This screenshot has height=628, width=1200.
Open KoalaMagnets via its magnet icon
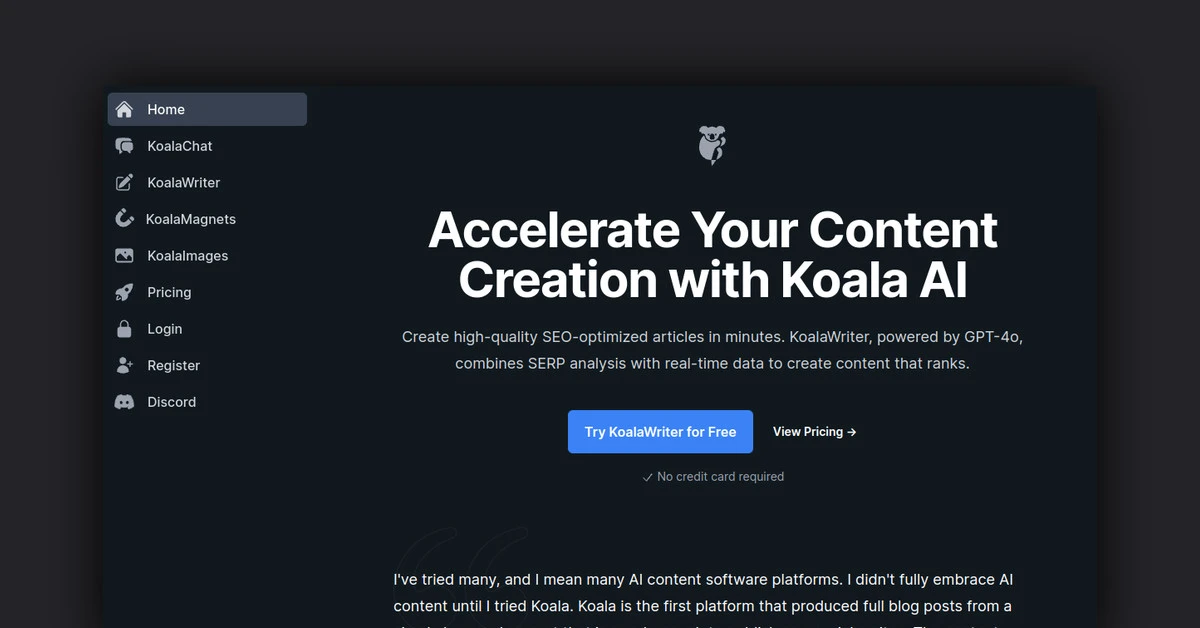coord(123,219)
